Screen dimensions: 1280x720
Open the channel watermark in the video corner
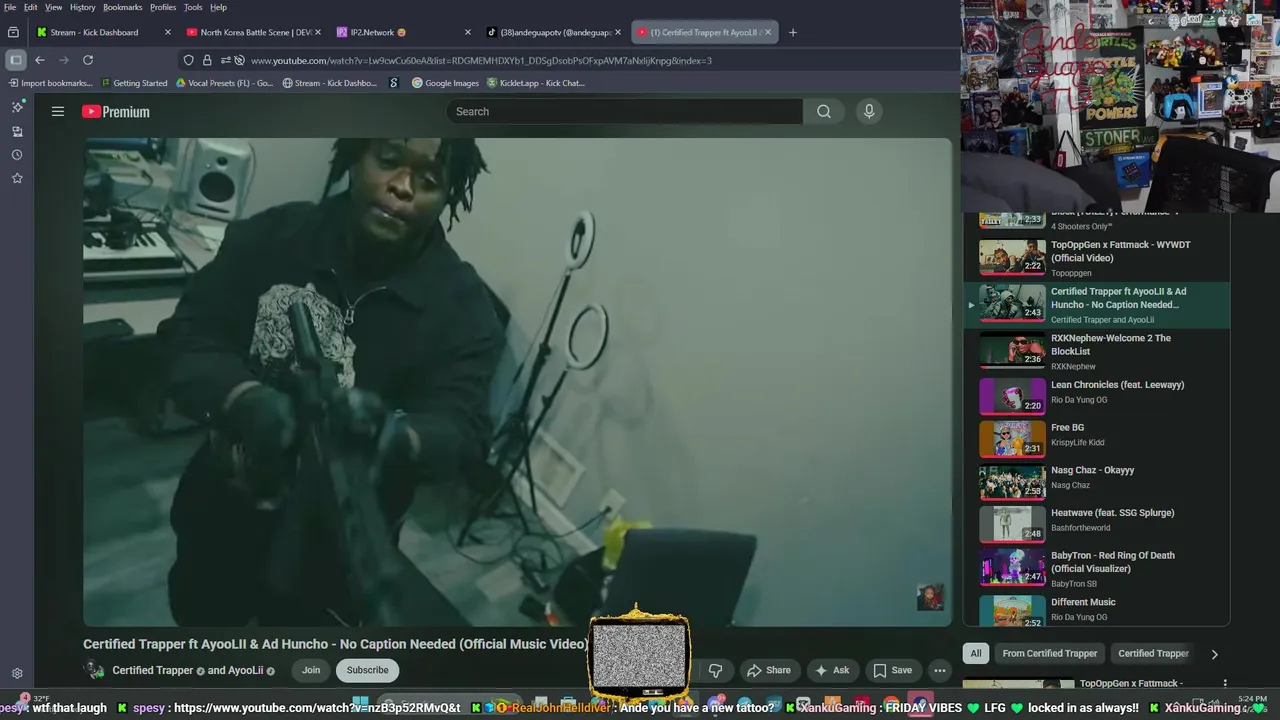click(x=930, y=598)
